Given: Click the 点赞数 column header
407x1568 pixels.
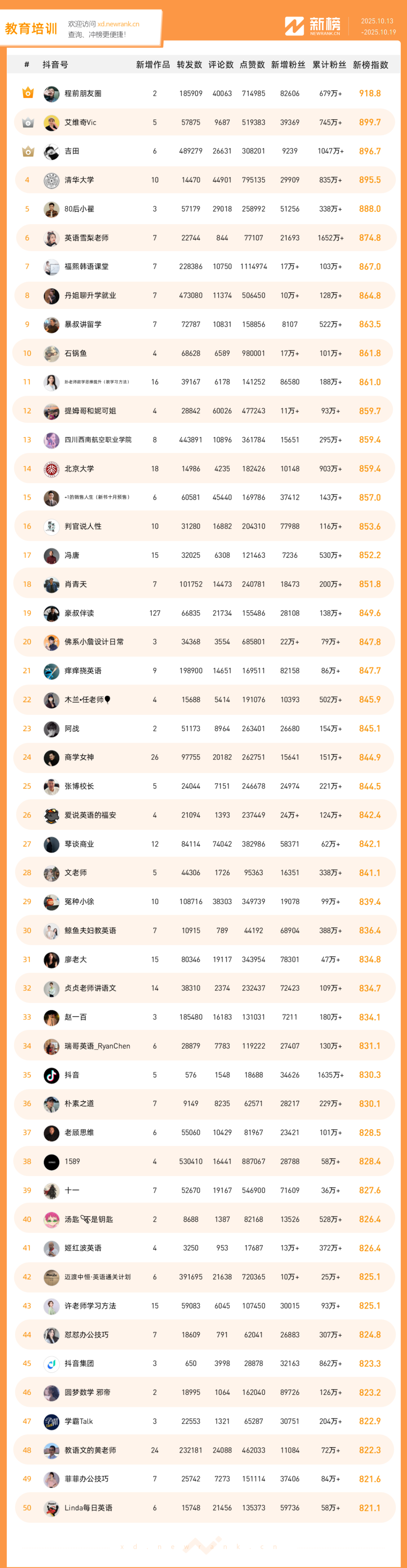Looking at the screenshot, I should point(252,65).
